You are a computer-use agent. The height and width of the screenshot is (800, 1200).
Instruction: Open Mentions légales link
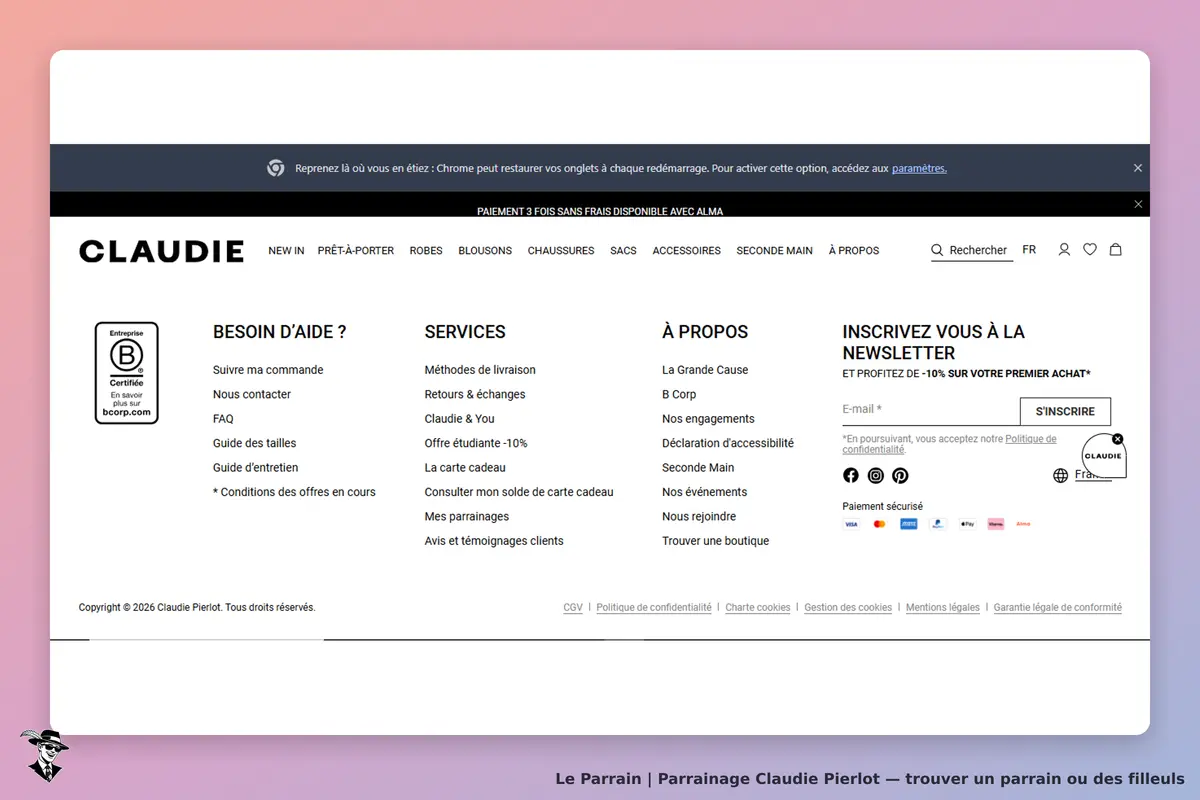(x=943, y=608)
